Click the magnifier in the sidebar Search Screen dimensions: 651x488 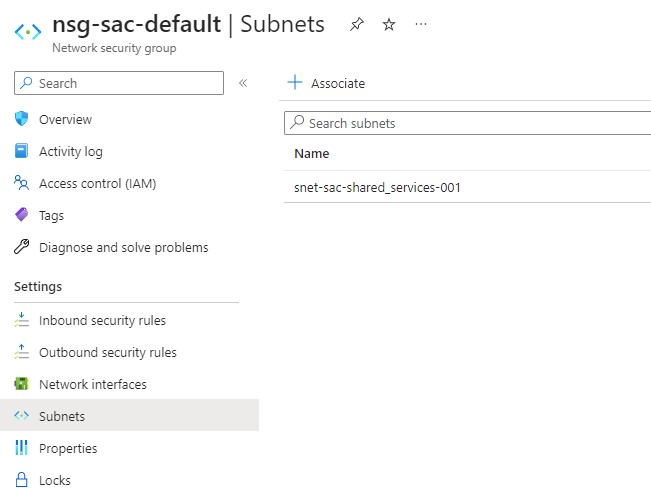coord(27,82)
